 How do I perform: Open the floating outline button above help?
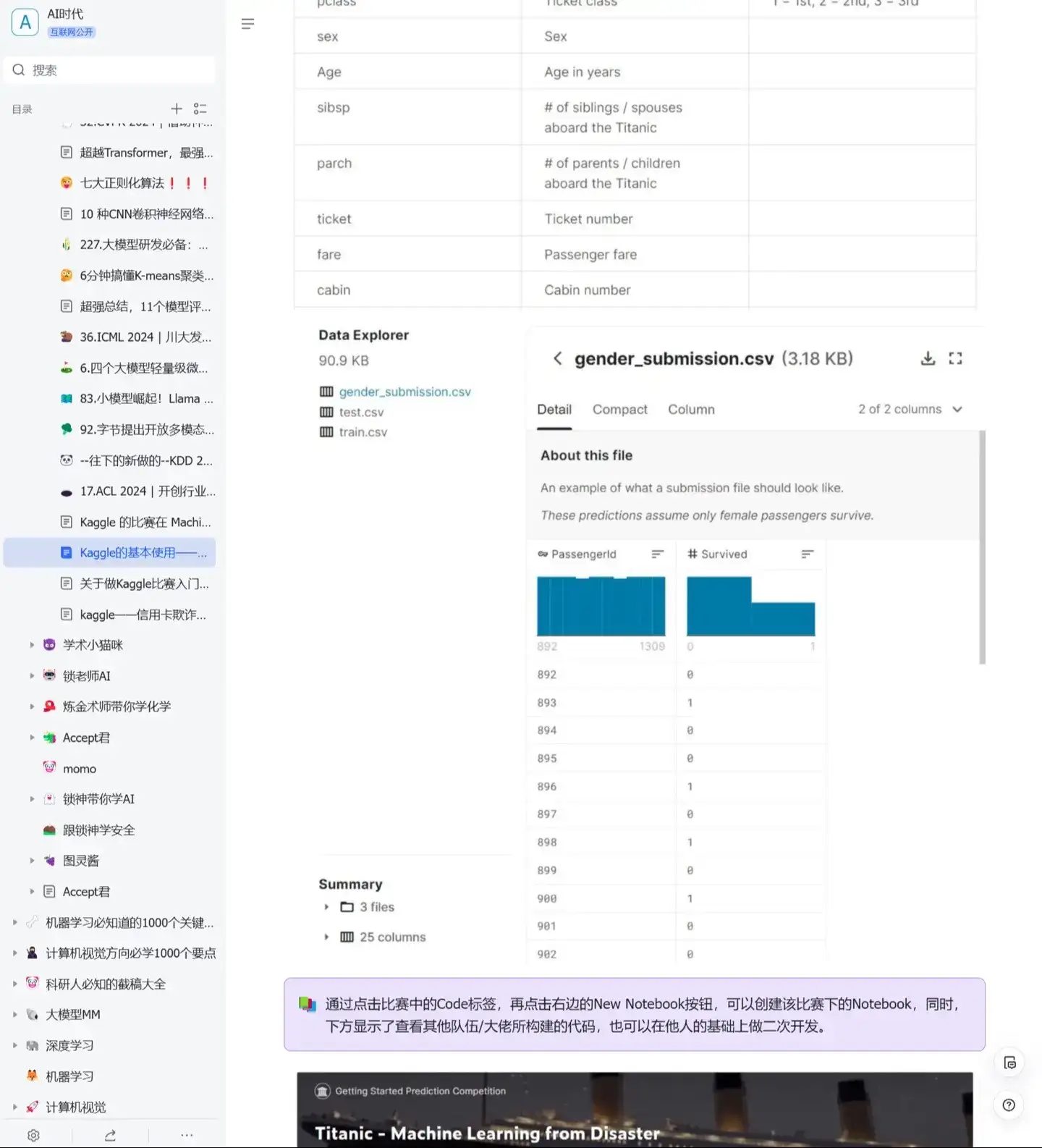click(x=1009, y=1063)
